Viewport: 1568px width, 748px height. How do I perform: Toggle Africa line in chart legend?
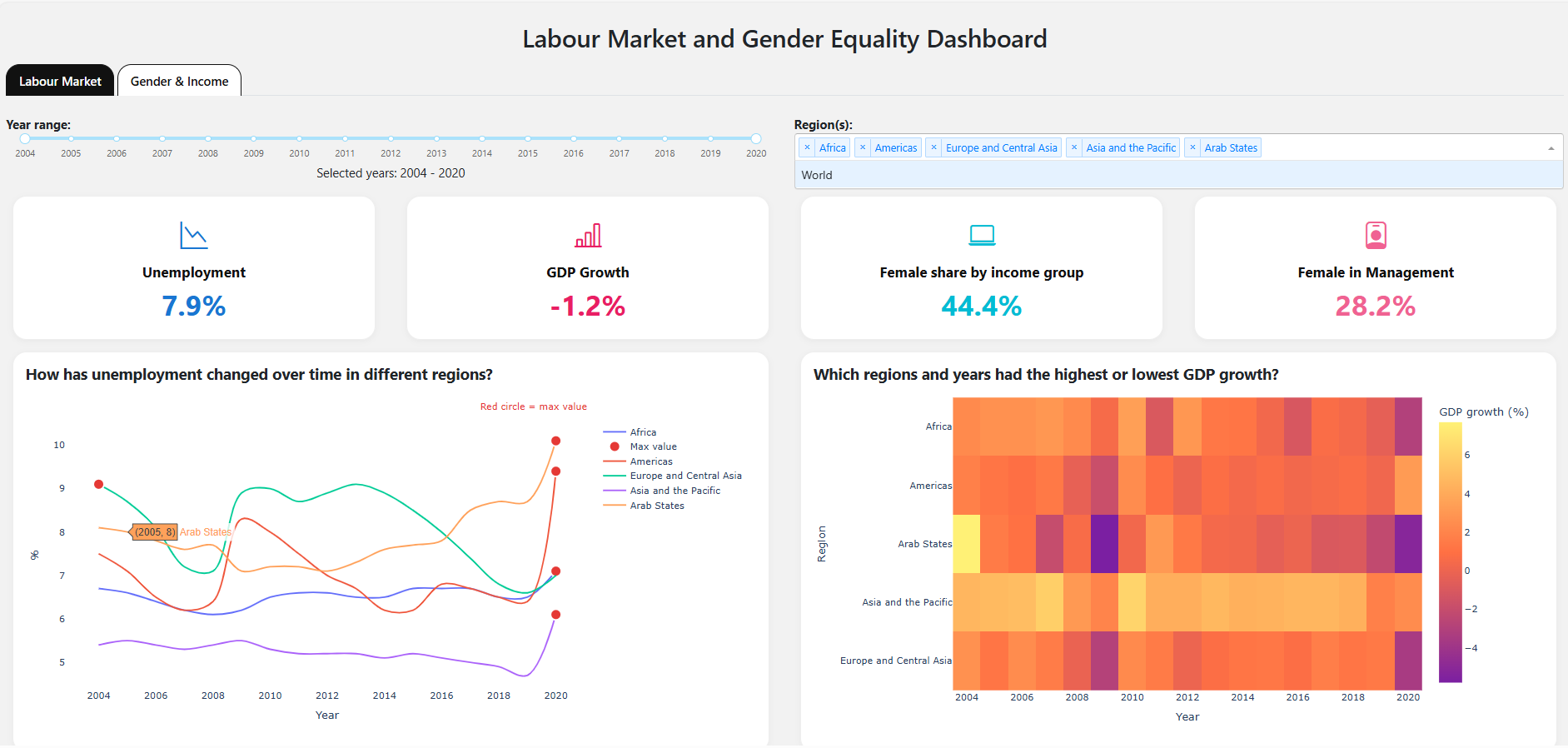(x=642, y=432)
